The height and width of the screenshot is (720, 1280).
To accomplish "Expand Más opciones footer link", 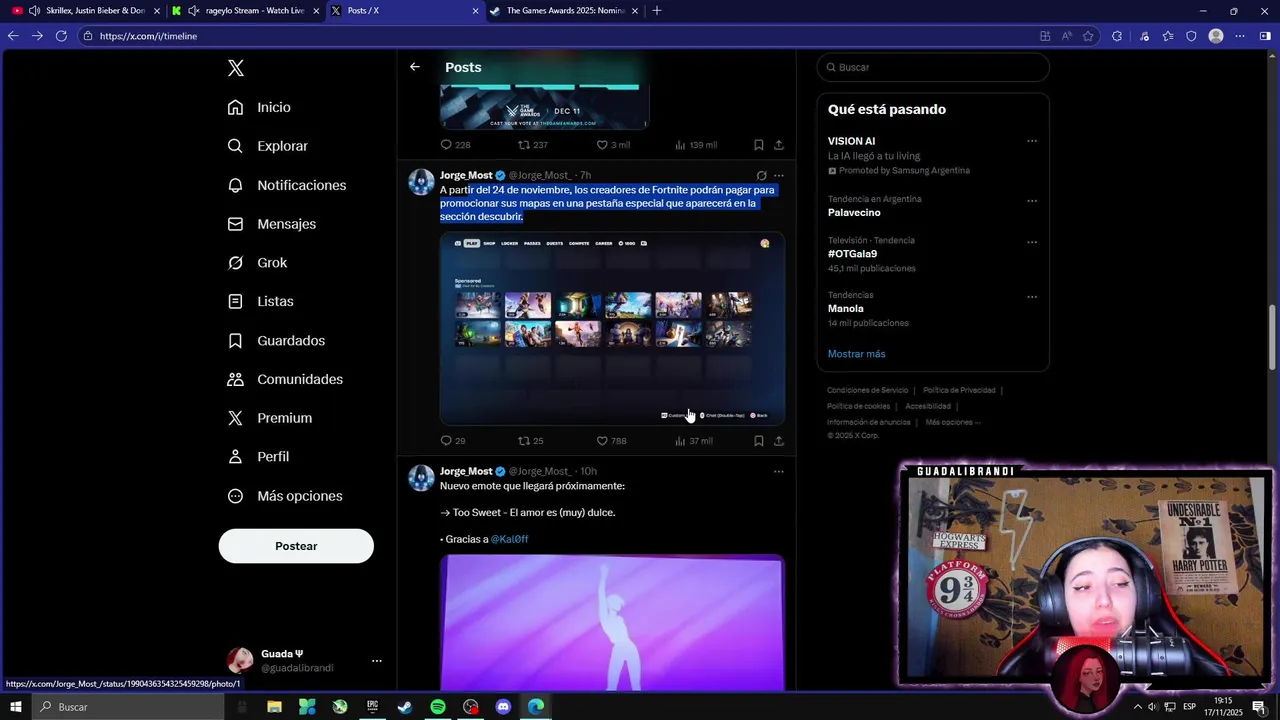I will (x=953, y=422).
